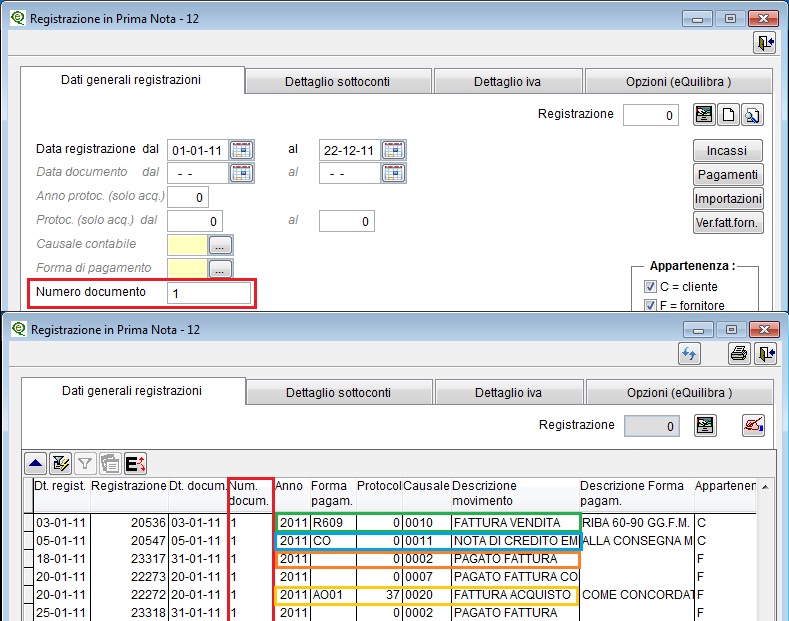Select row marker for registration 23318

point(28,612)
